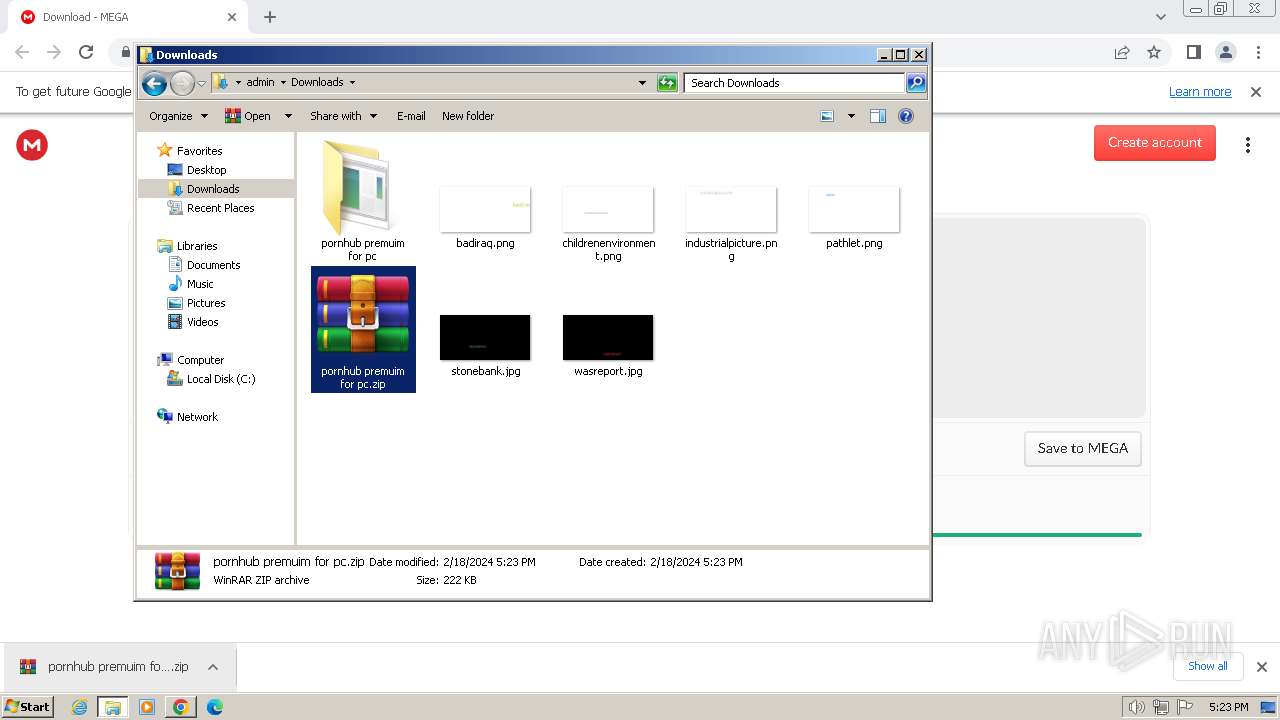
Task: Select the childrenenvironment.png thumbnail
Action: [x=608, y=209]
